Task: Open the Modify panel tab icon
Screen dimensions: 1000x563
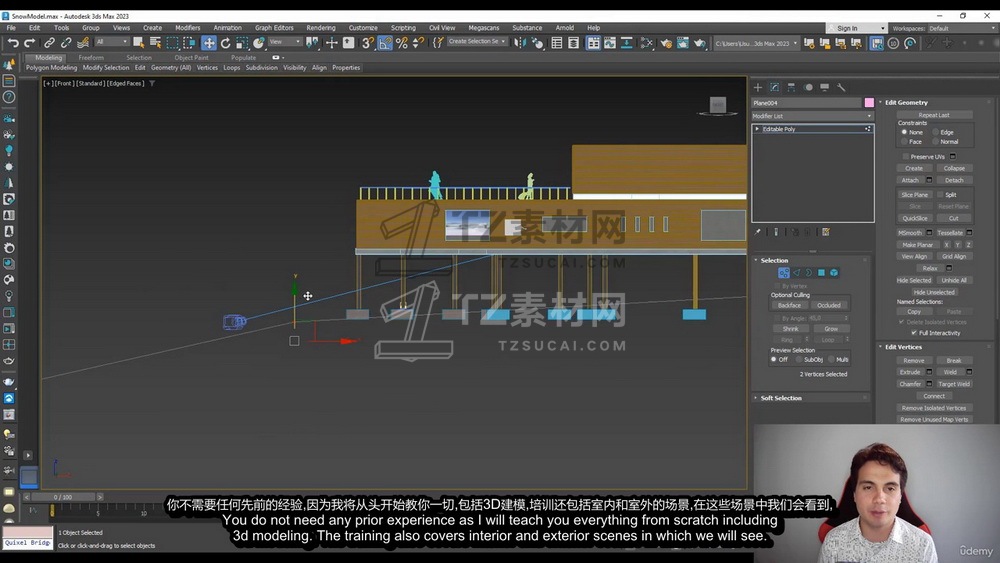Action: pos(774,88)
